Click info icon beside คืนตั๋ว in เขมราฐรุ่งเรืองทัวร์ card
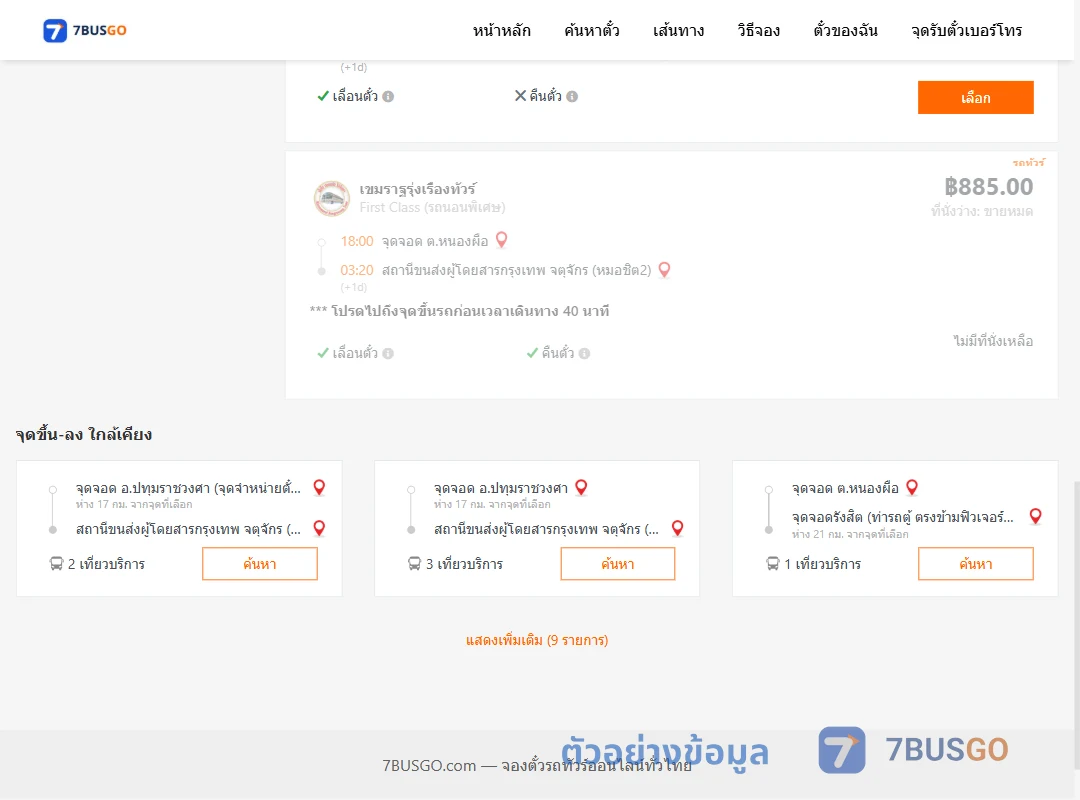The height and width of the screenshot is (800, 1080). 584,353
